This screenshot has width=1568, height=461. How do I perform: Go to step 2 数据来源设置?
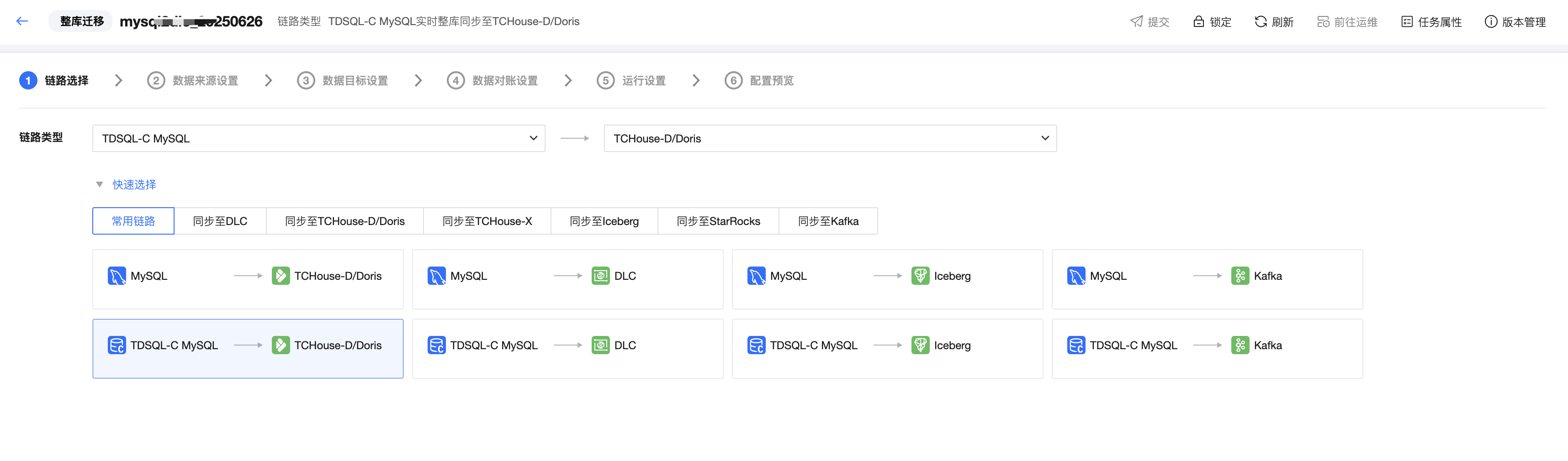192,81
